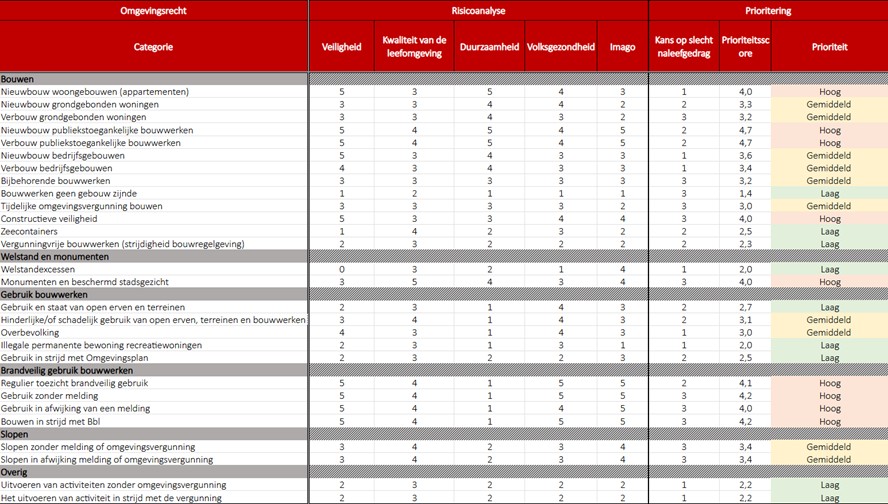Select Laag priority cell for Welstandexcessen

(829, 269)
